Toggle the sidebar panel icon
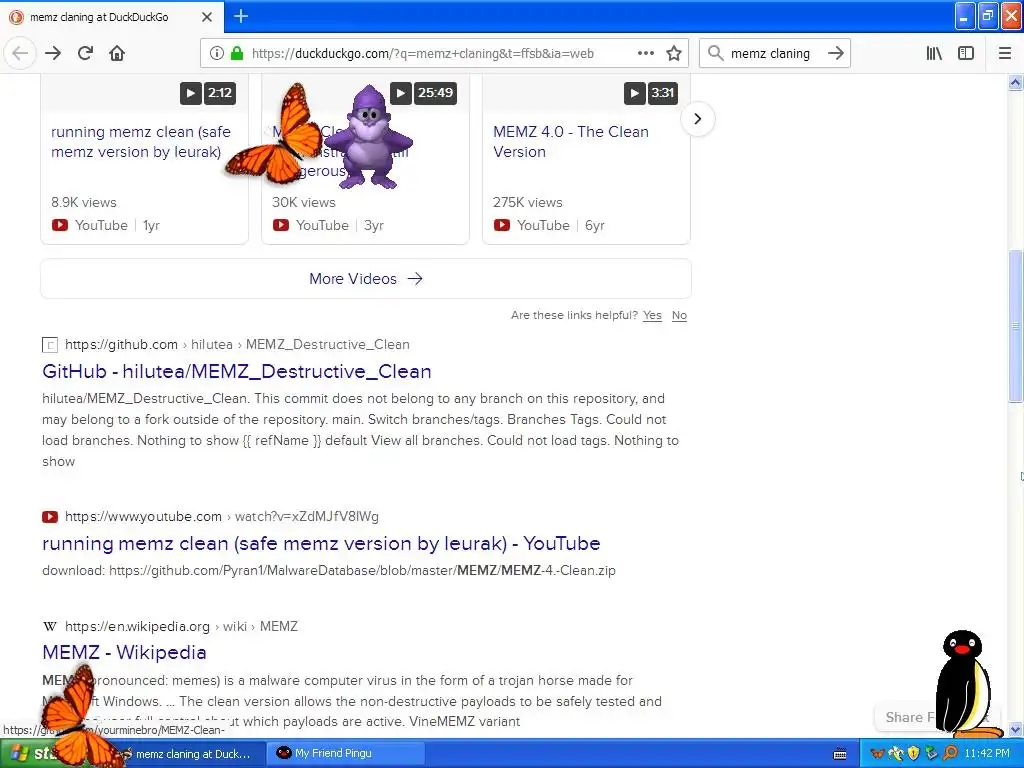Screen dimensions: 1024x768 [966, 54]
